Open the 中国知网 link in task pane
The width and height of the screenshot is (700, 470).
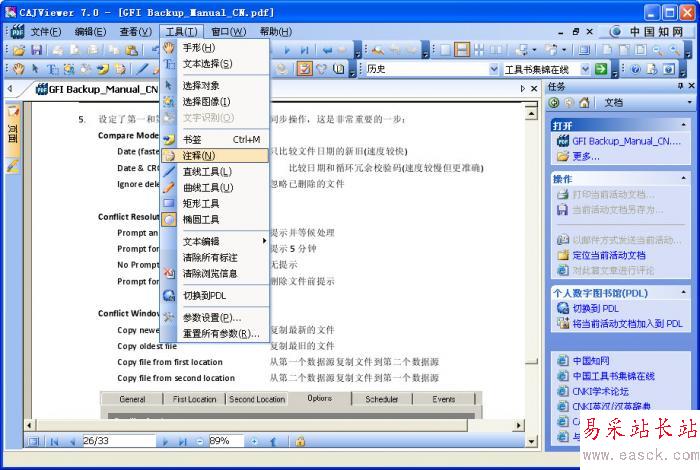[x=591, y=361]
